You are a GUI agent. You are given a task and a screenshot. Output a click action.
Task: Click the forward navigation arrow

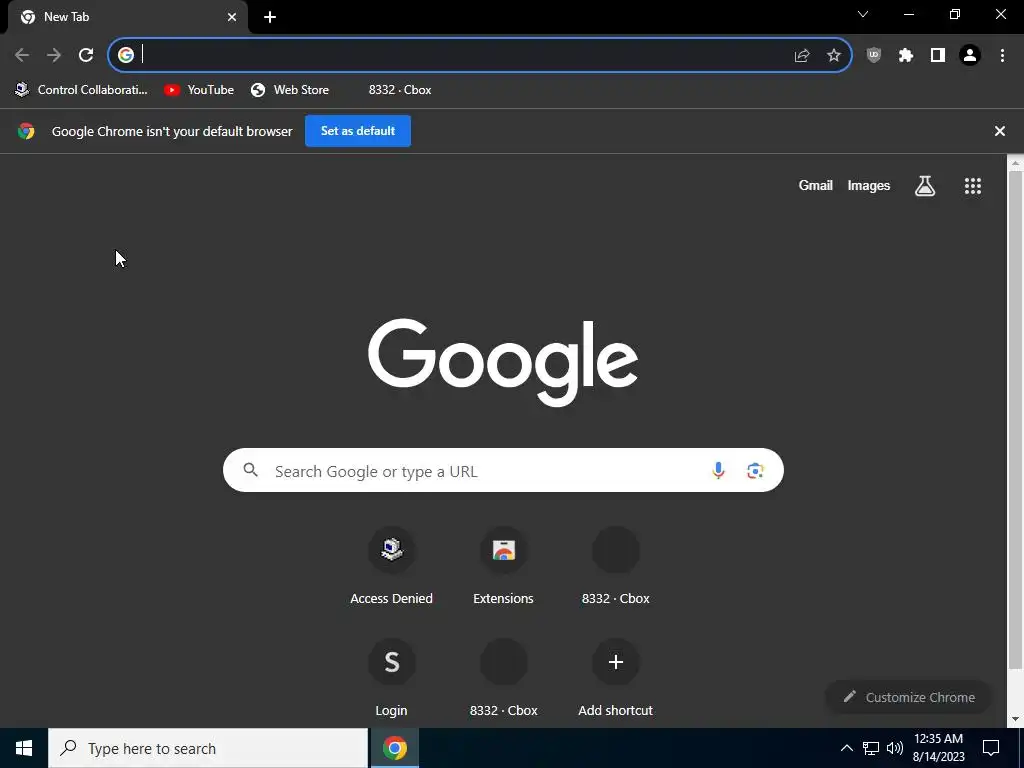coord(54,55)
